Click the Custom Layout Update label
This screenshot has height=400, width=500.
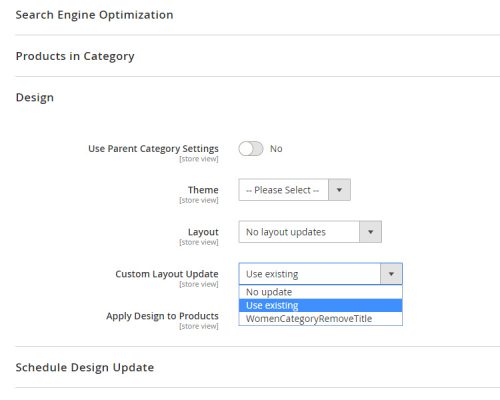pos(167,274)
